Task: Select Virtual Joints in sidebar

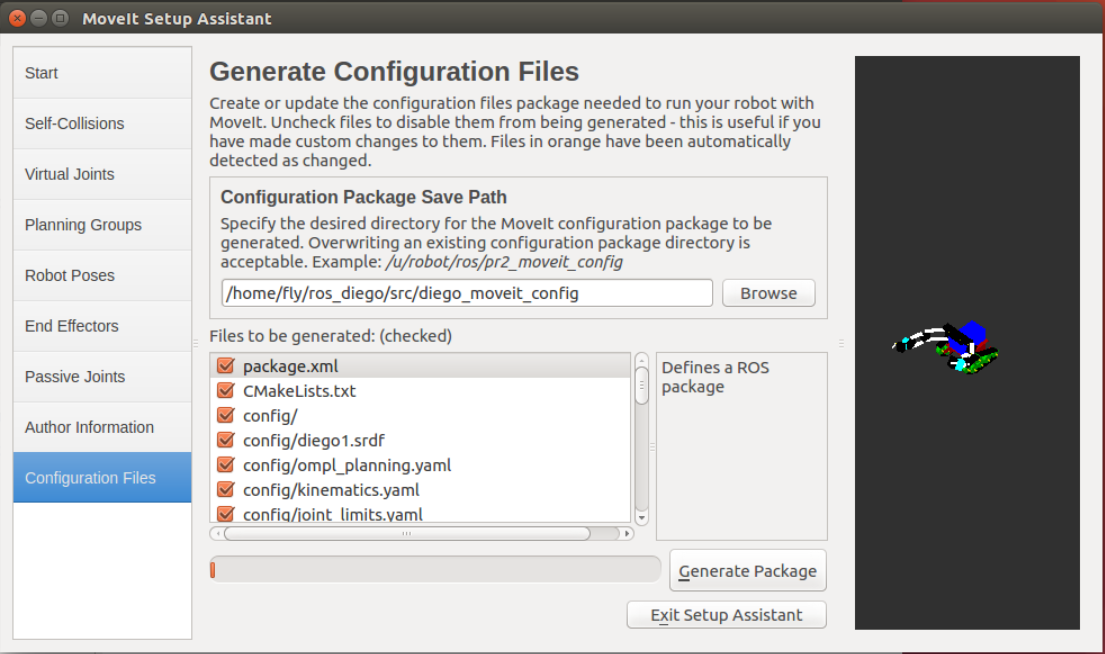Action: pyautogui.click(x=102, y=174)
